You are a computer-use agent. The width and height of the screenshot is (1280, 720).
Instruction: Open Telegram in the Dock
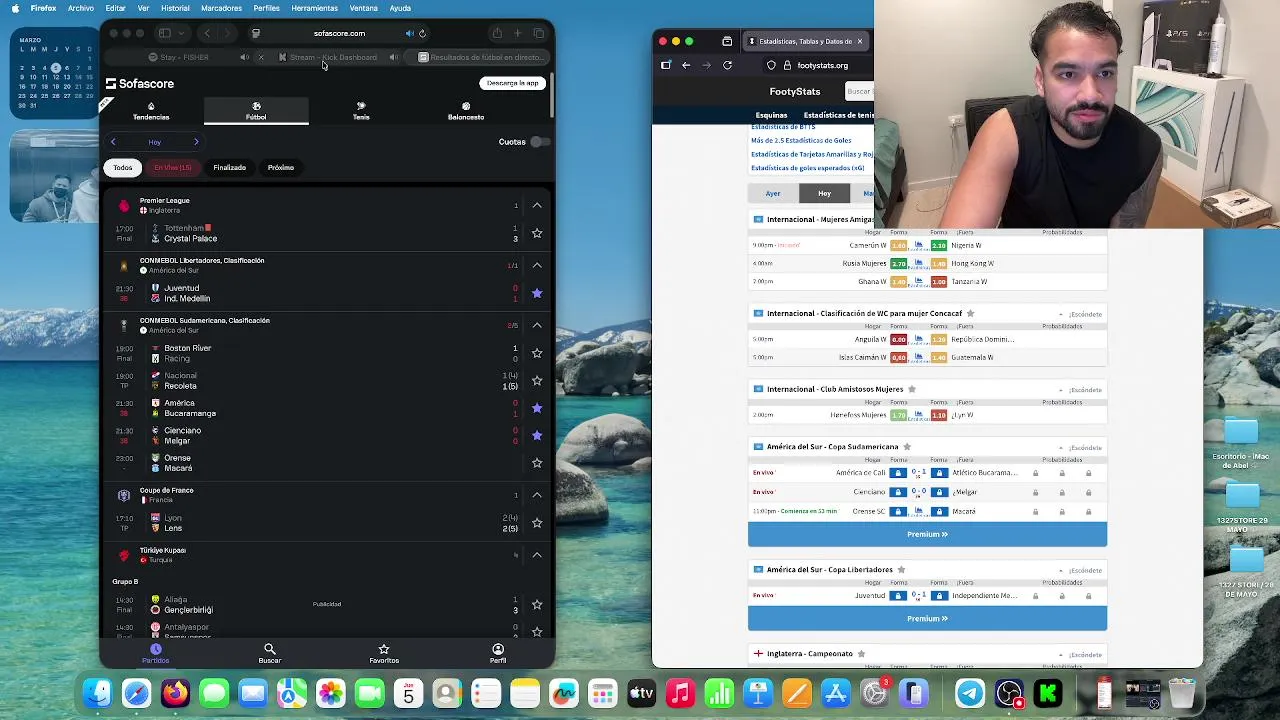pos(970,693)
